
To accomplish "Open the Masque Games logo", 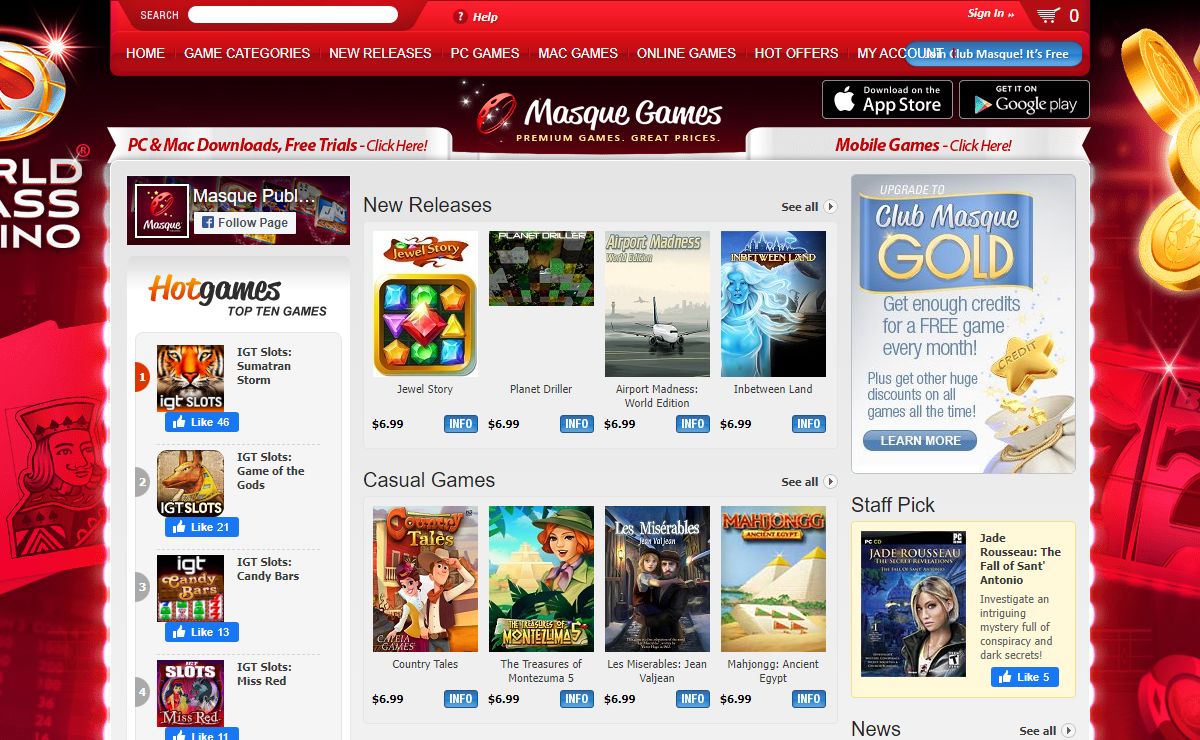I will point(600,118).
